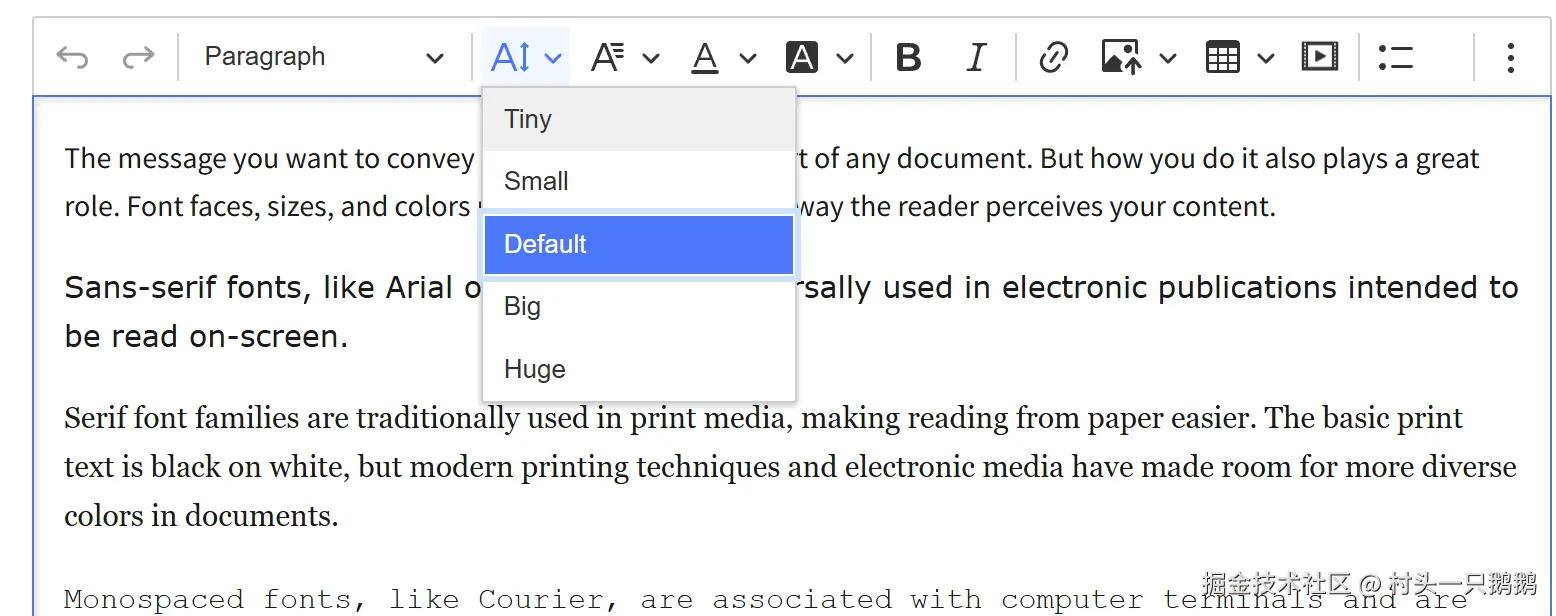The height and width of the screenshot is (616, 1556).
Task: Click the font family icon
Action: (x=607, y=57)
